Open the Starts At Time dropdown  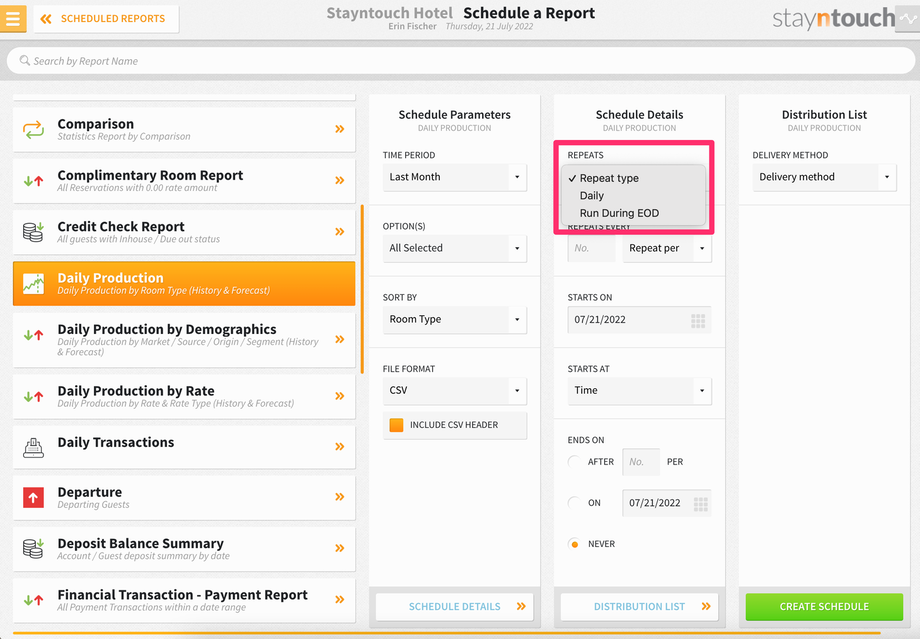pos(640,391)
